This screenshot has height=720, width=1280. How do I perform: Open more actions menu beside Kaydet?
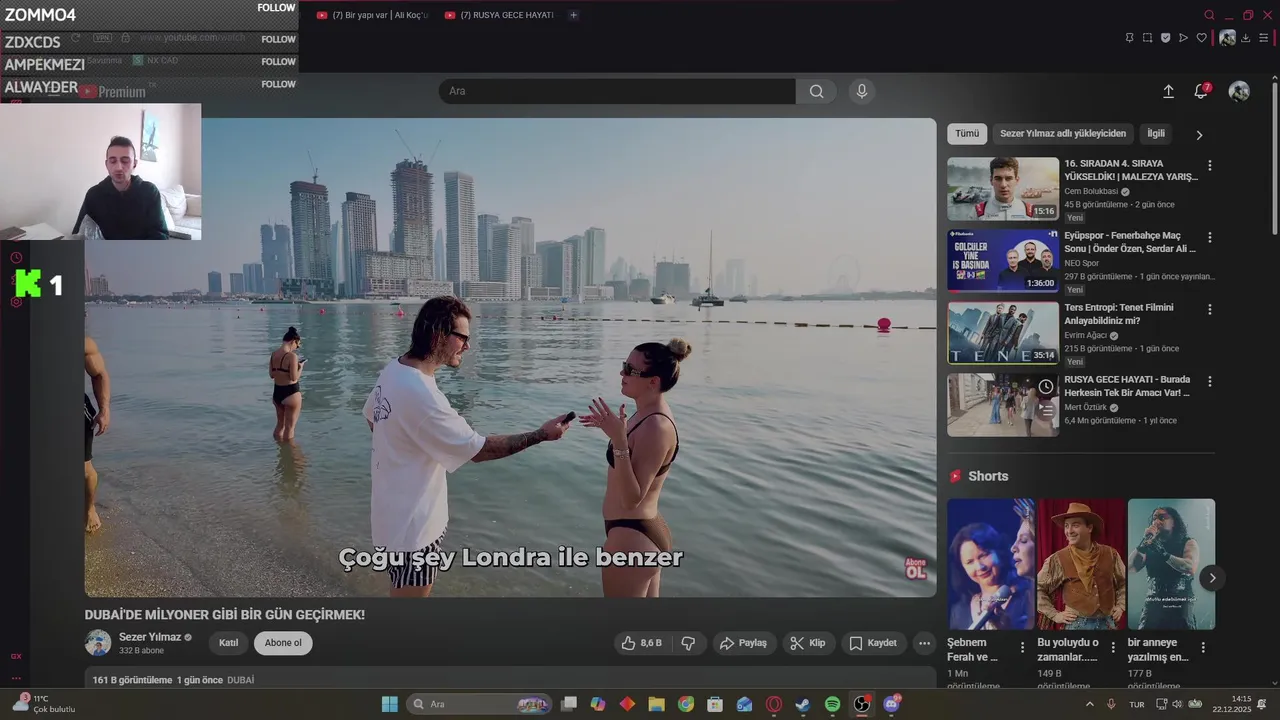click(924, 643)
